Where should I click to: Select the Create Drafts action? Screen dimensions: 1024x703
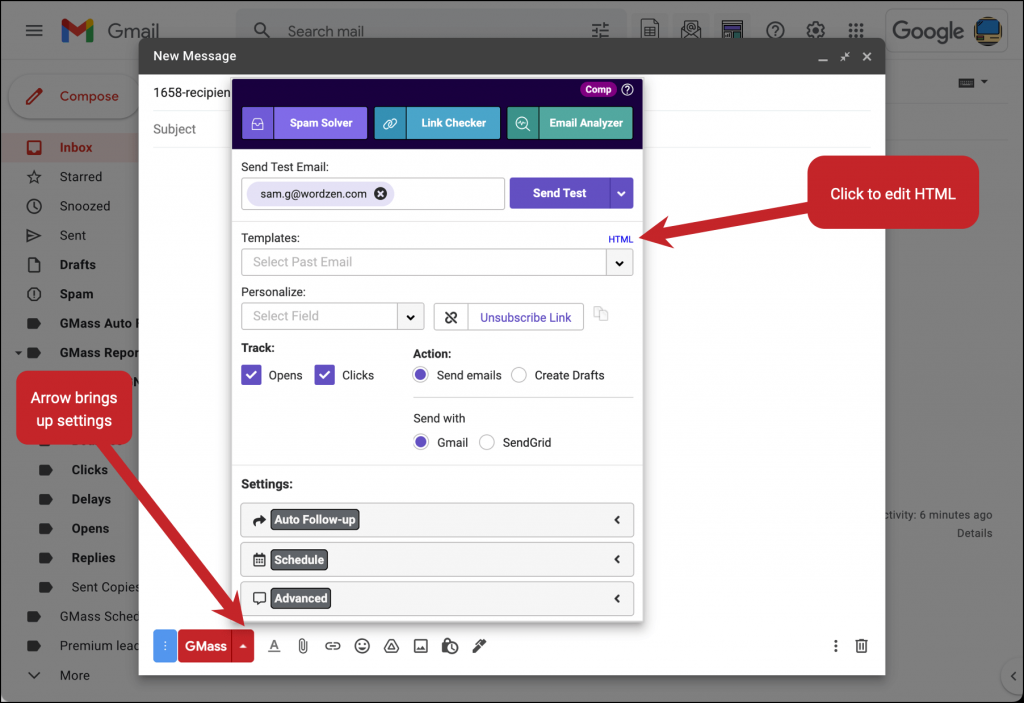519,375
